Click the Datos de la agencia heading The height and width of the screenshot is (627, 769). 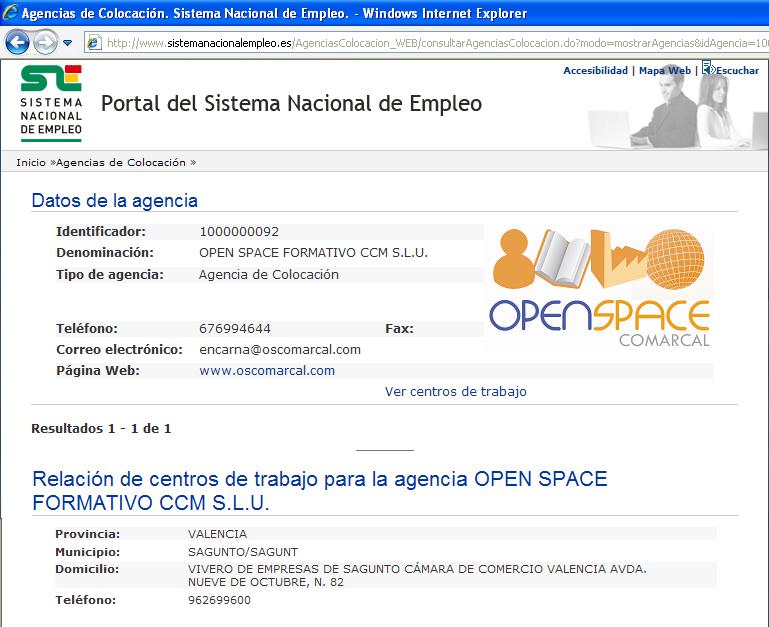[114, 201]
